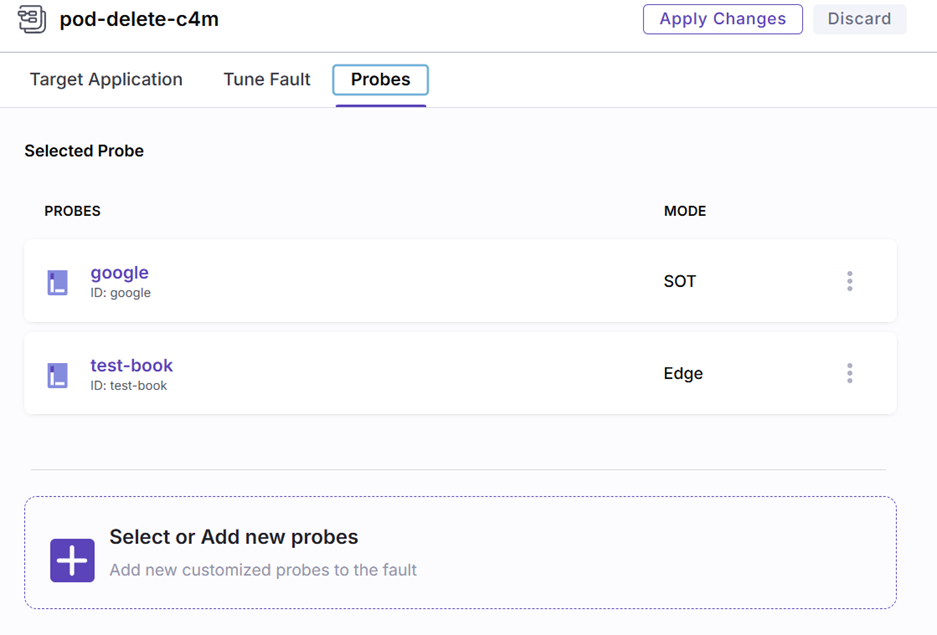Click the MODE column header
This screenshot has height=635, width=937.
tap(684, 211)
